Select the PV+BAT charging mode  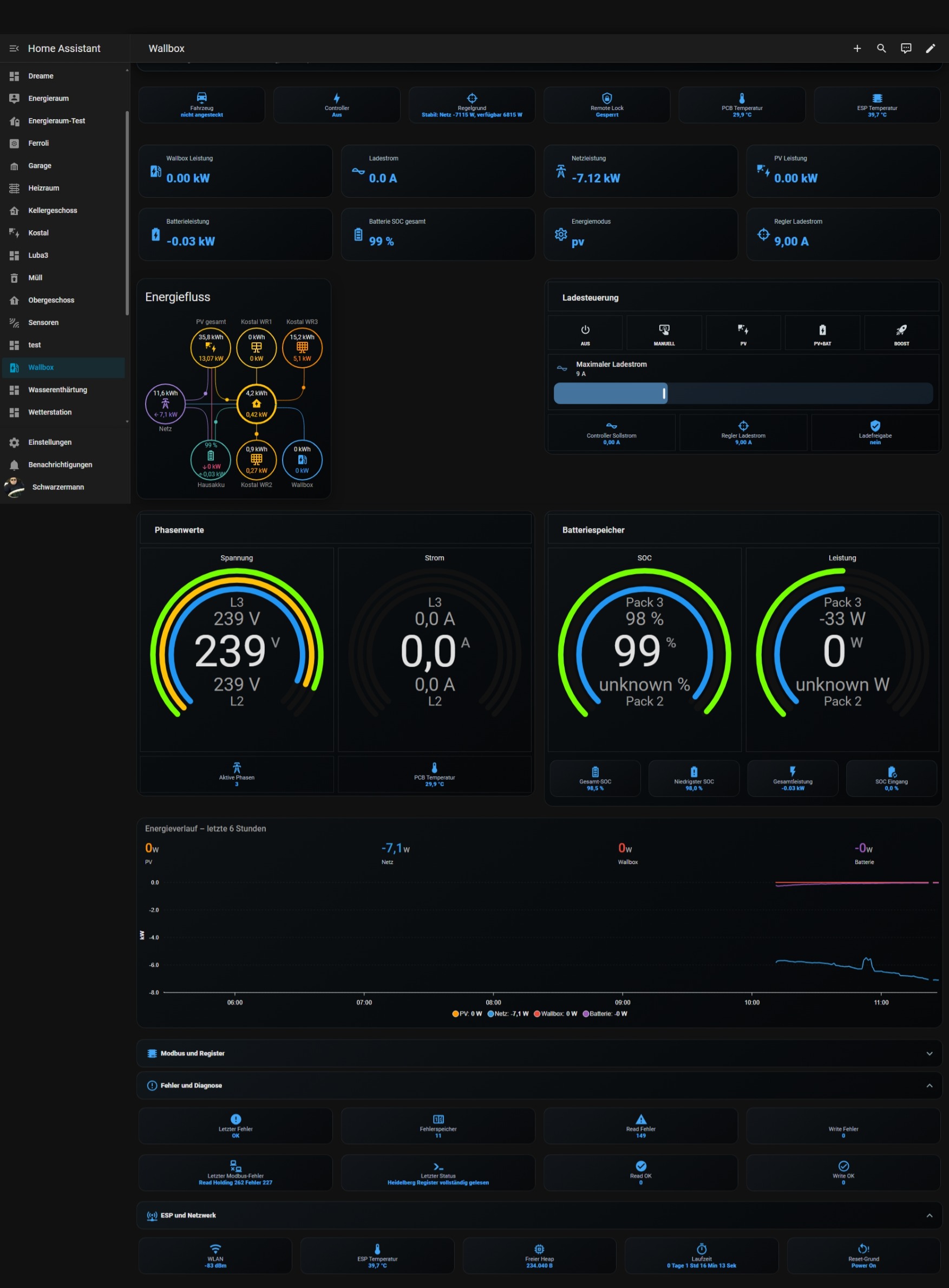pyautogui.click(x=822, y=333)
